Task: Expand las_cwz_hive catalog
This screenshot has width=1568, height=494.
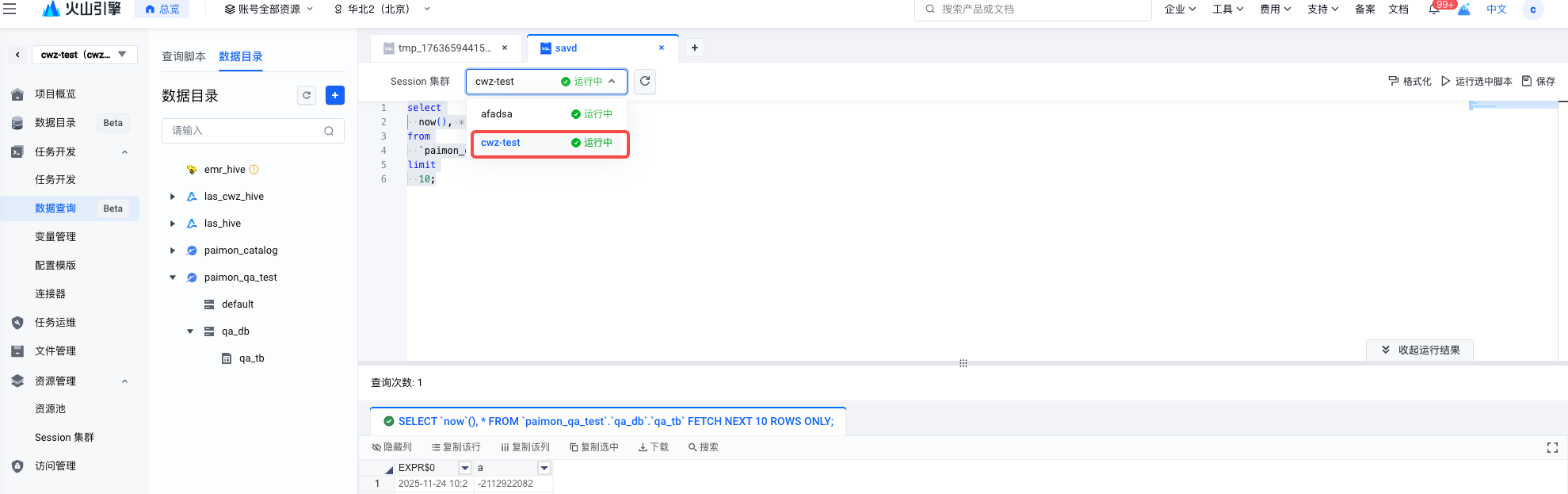Action: (x=173, y=197)
